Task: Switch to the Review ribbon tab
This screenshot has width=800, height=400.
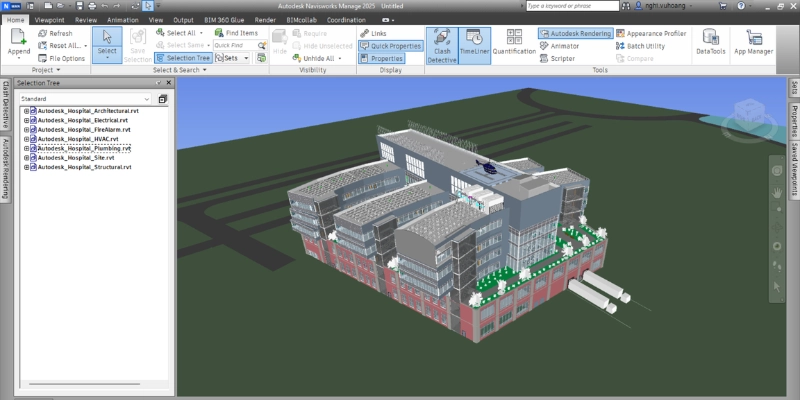Action: tap(86, 20)
